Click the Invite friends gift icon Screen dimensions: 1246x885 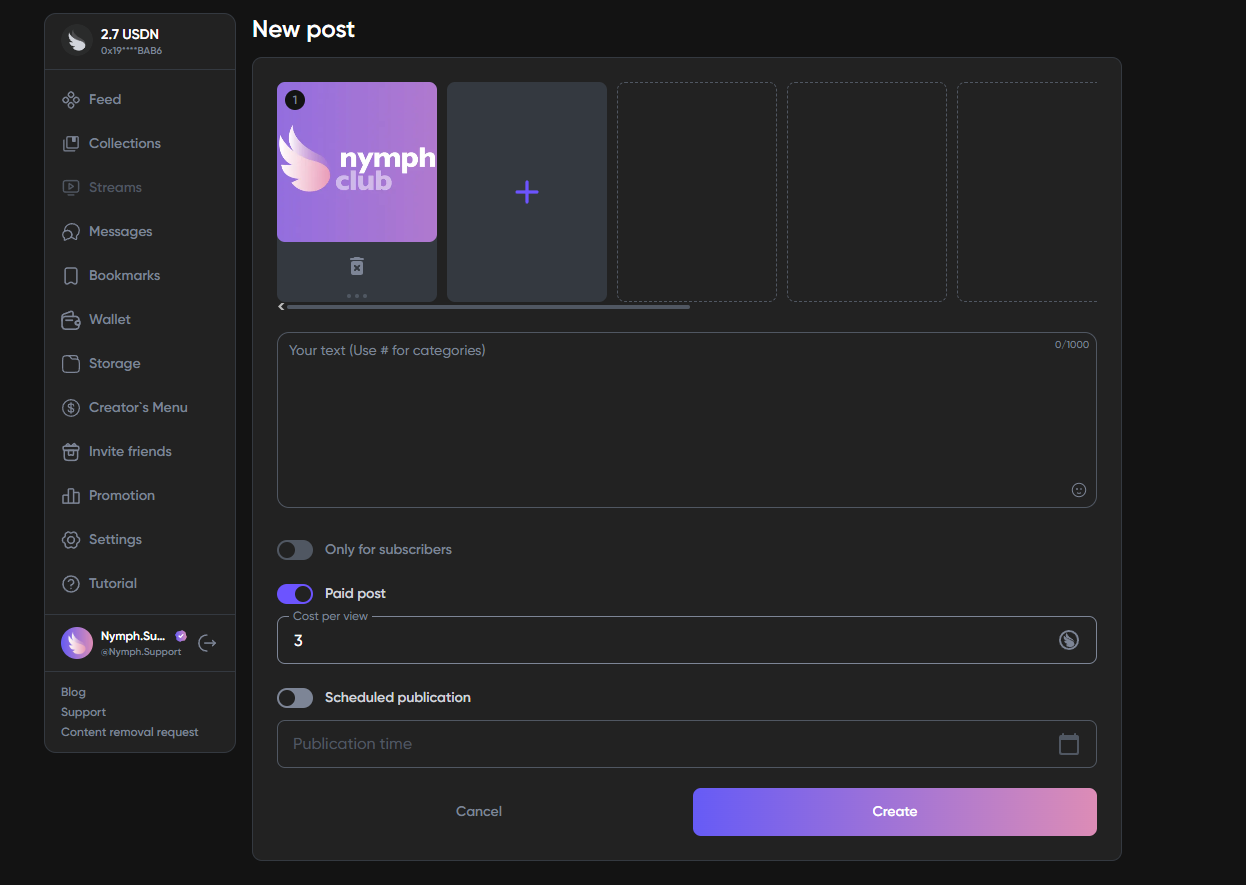[71, 451]
